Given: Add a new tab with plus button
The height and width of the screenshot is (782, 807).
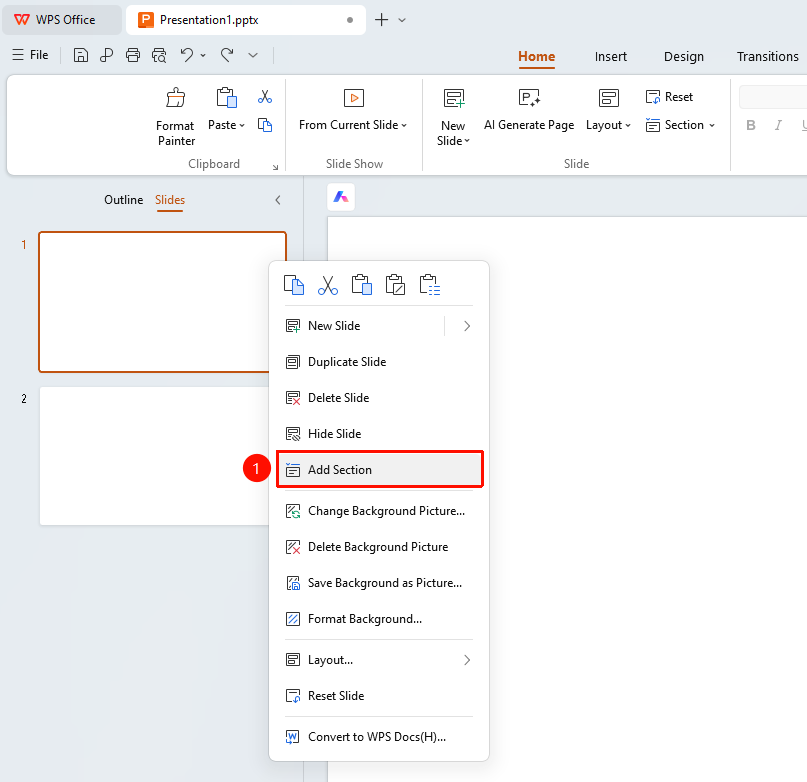Looking at the screenshot, I should coord(381,20).
